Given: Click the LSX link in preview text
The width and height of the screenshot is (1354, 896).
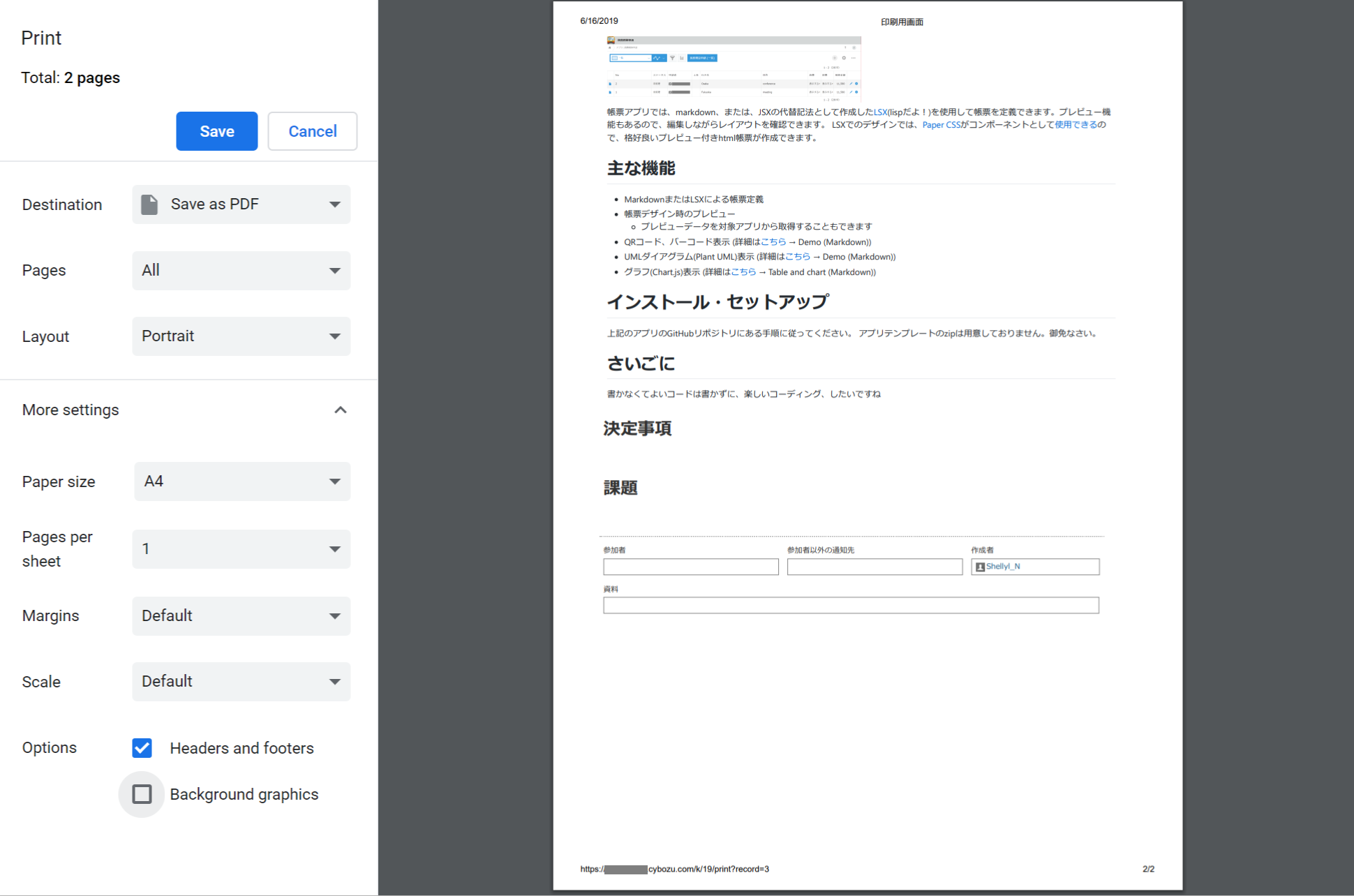Looking at the screenshot, I should pyautogui.click(x=880, y=112).
